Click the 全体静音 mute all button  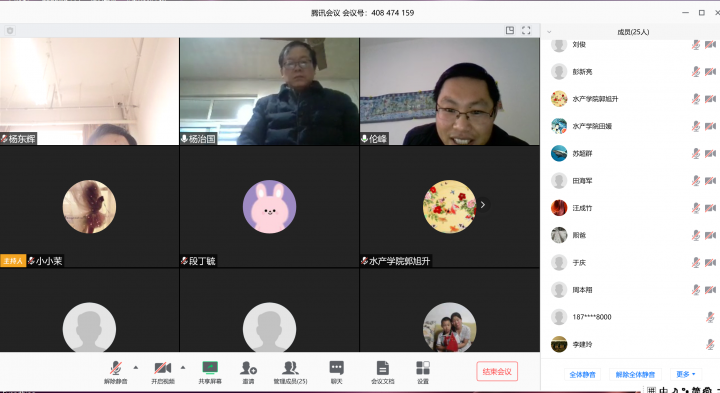[582, 374]
